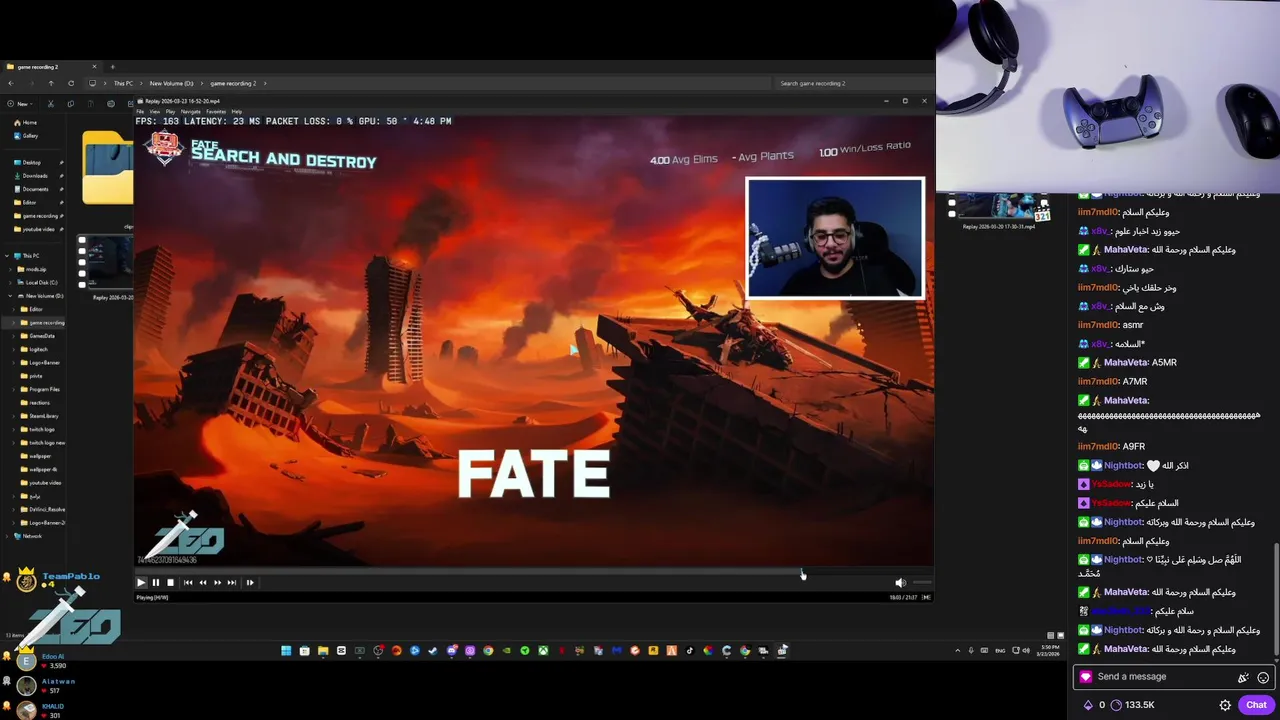Open chat settings gear icon
The image size is (1280, 720).
point(1225,705)
